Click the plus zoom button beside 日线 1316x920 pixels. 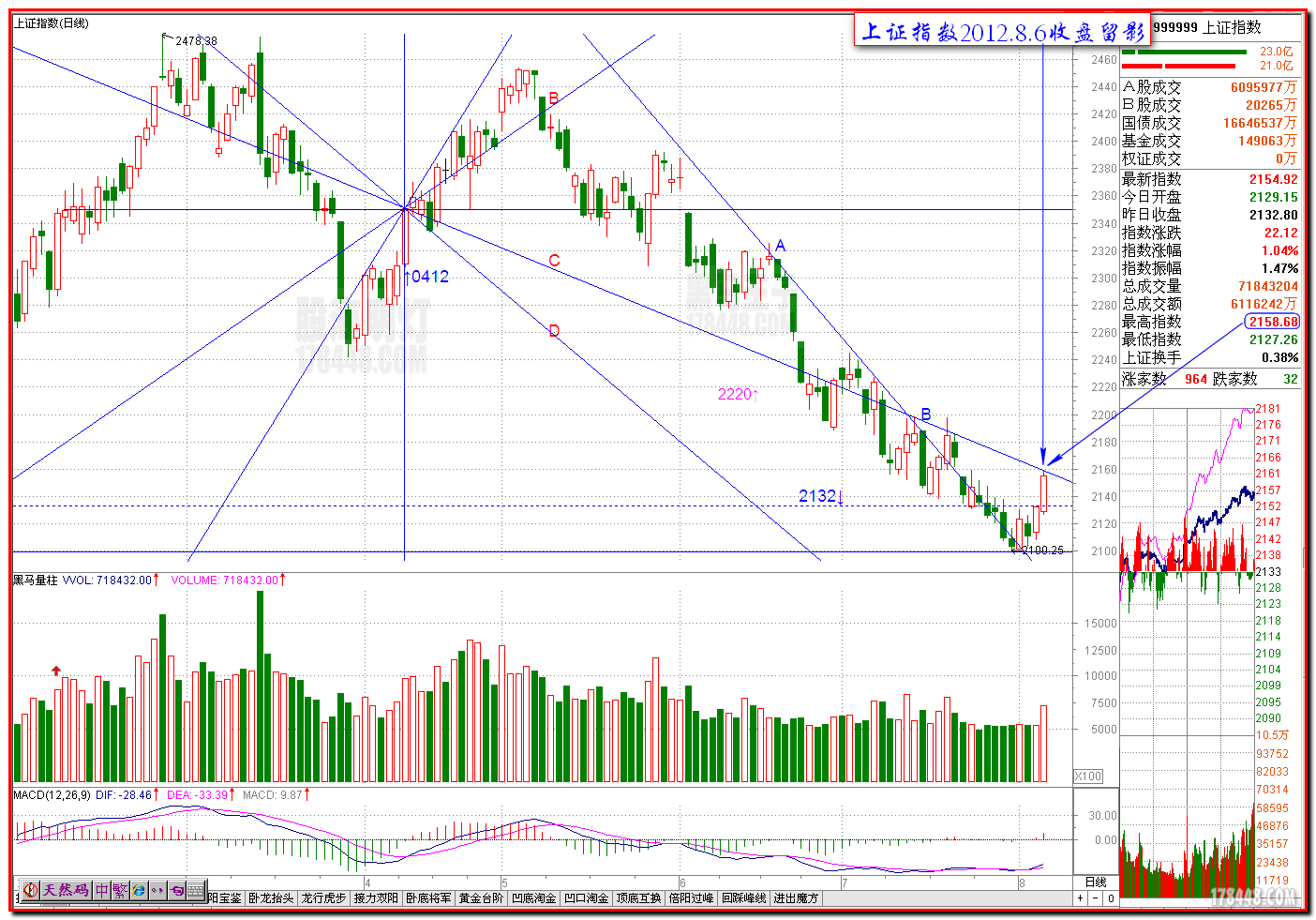tap(1081, 898)
